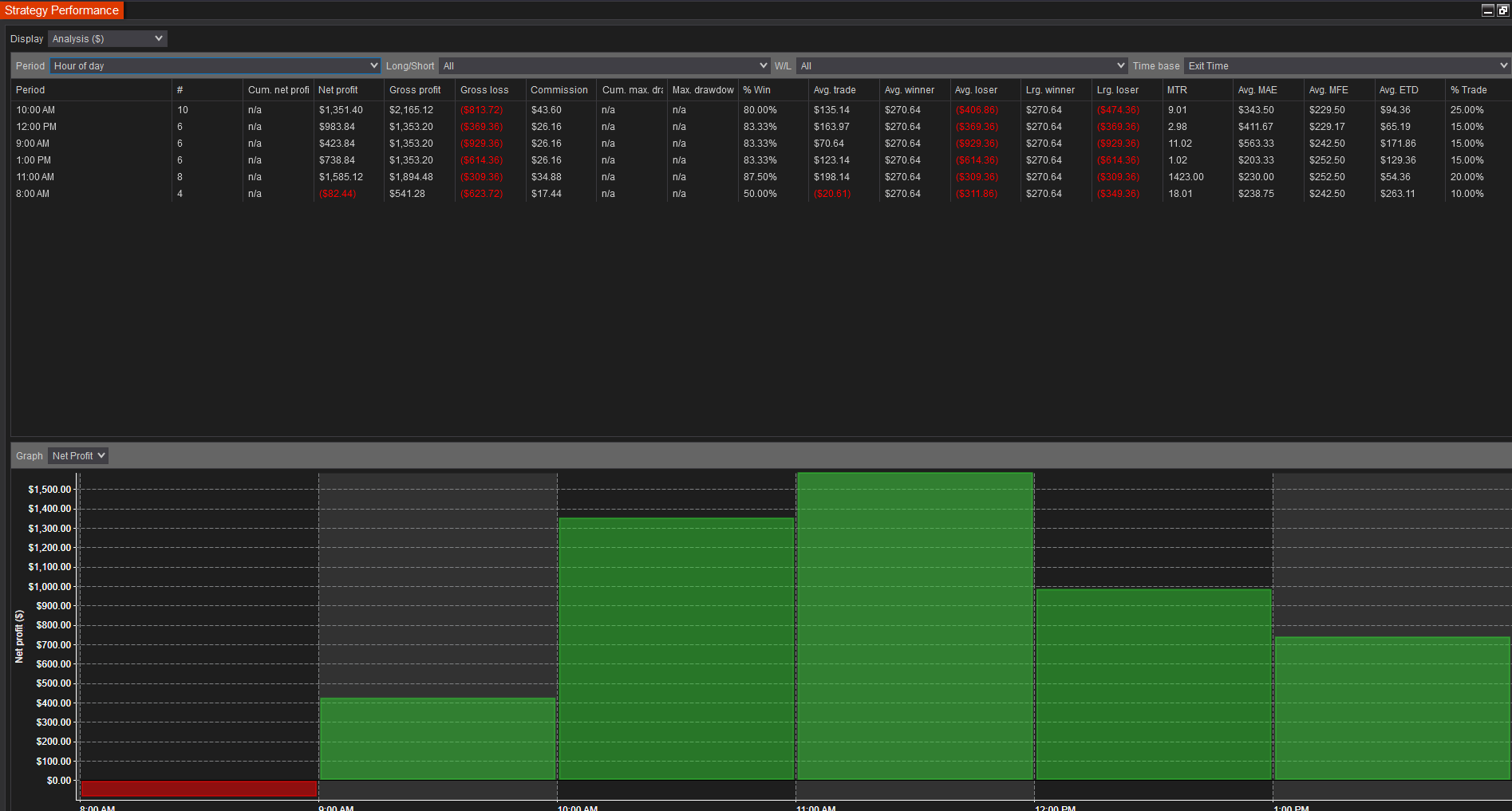Open the Period Hour of day dropdown
1512x811 pixels.
click(x=215, y=65)
